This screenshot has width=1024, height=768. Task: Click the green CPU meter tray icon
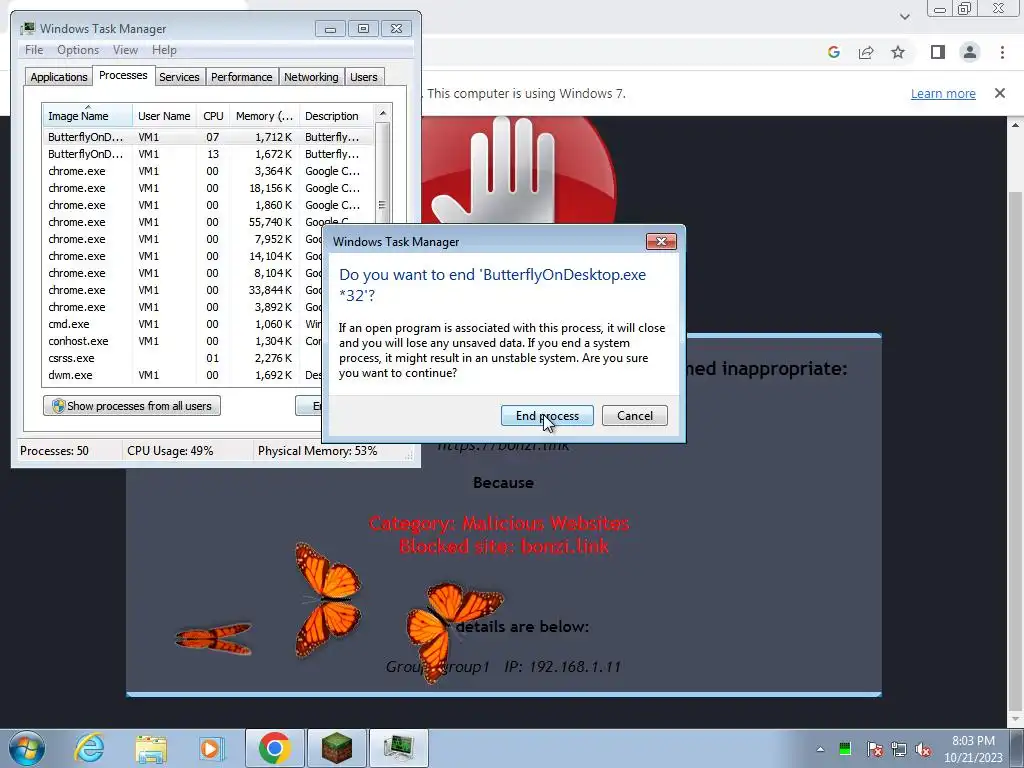pos(844,749)
